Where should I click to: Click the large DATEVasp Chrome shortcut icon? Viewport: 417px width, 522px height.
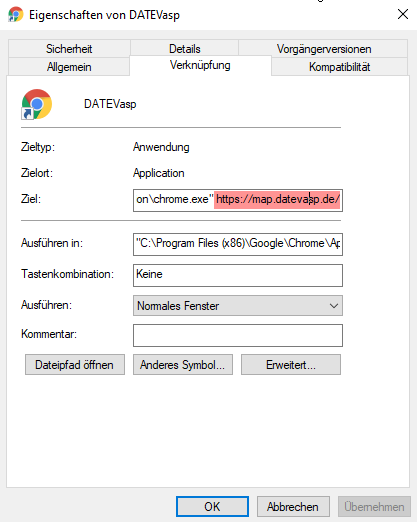tap(37, 104)
